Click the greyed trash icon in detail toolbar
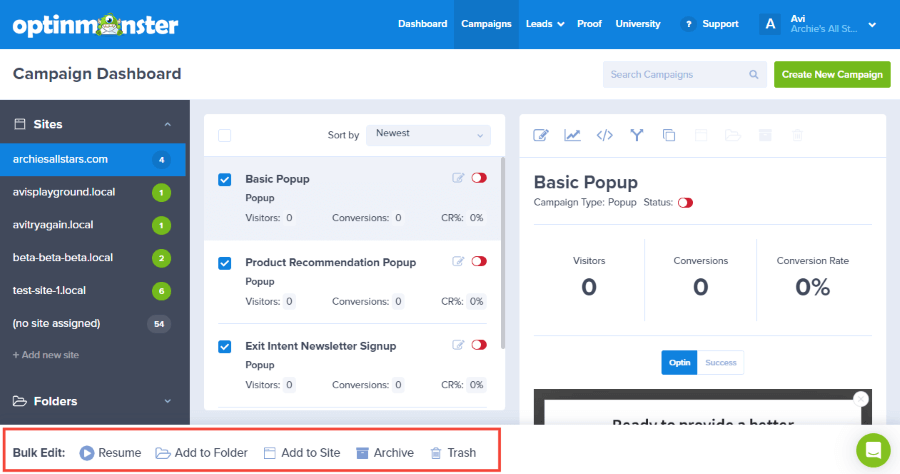Screen dimensions: 900x474 click(x=797, y=135)
